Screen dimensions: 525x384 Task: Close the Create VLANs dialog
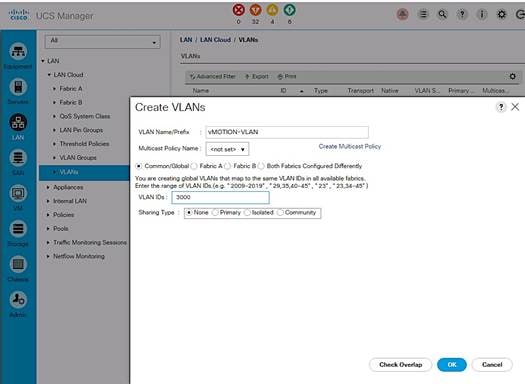pos(515,107)
